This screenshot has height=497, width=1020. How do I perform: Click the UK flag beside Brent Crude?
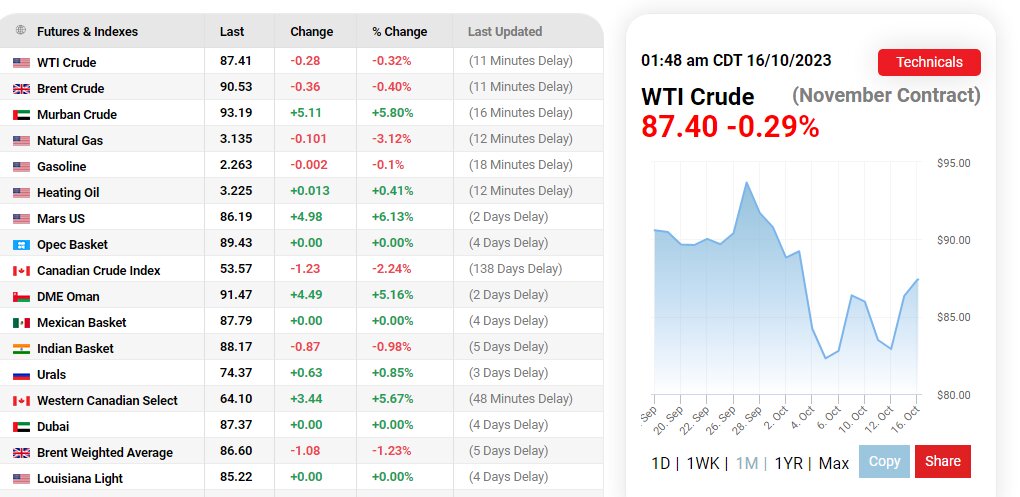[x=21, y=89]
